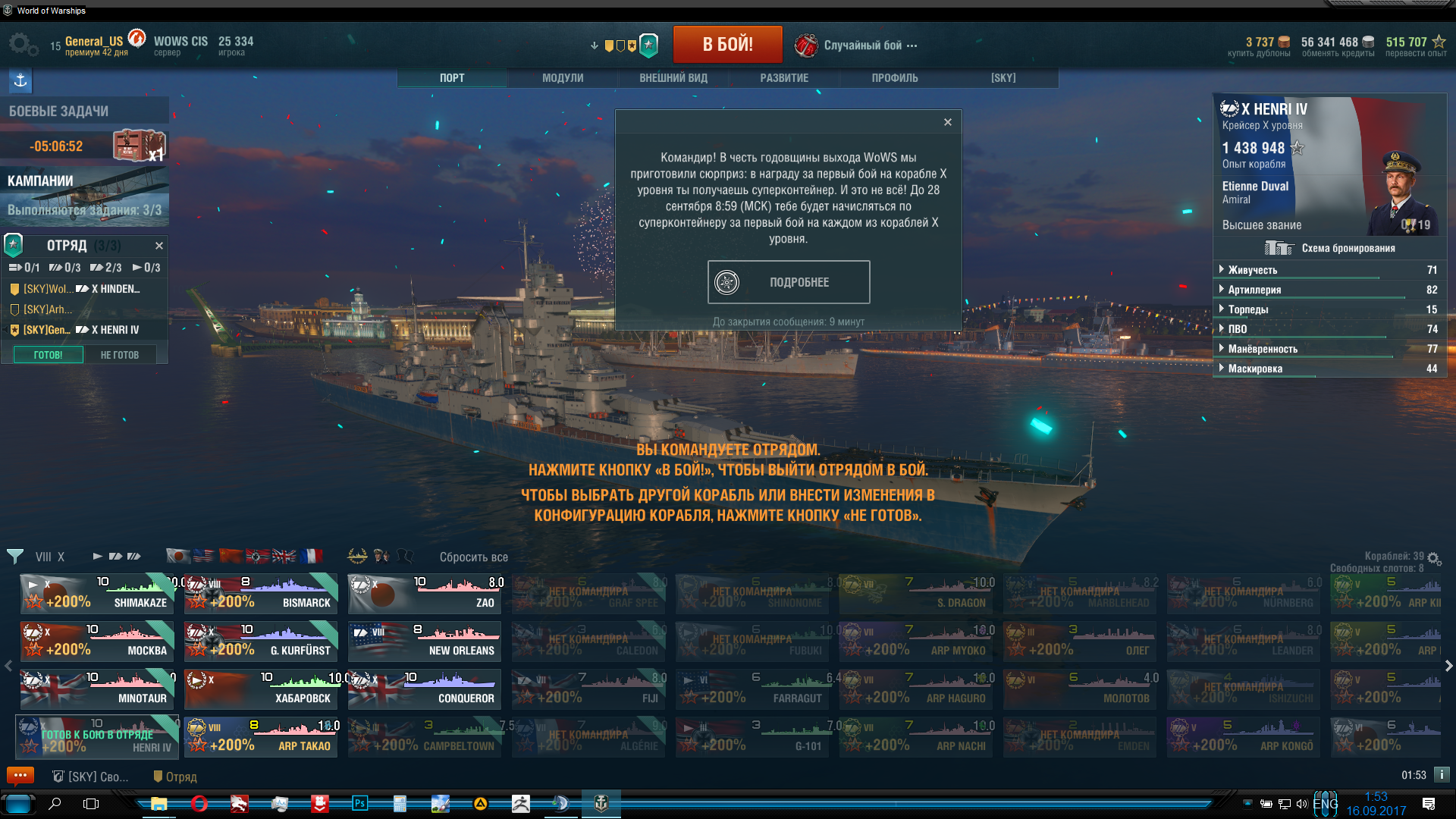This screenshot has width=1456, height=819.
Task: Toggle the premium ships laurel filter
Action: (357, 556)
